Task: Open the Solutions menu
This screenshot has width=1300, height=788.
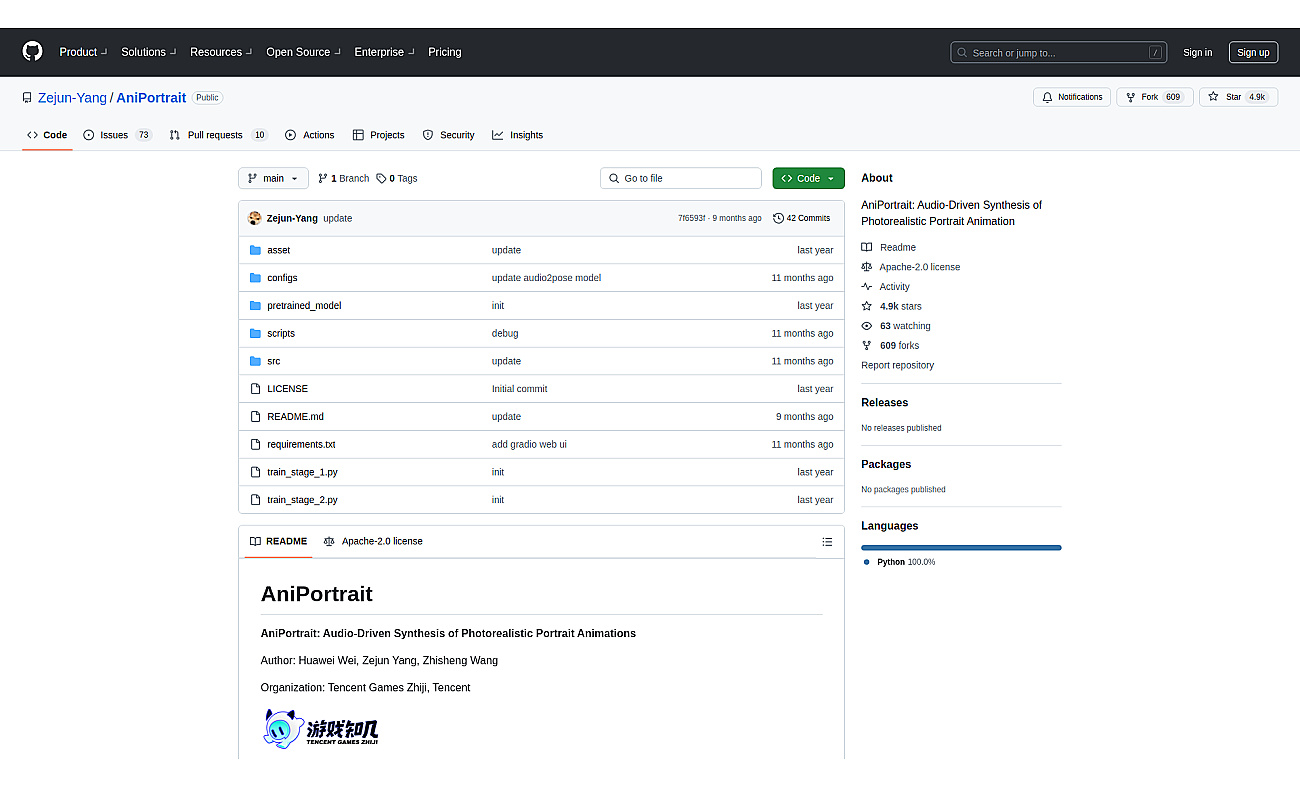Action: [x=149, y=52]
